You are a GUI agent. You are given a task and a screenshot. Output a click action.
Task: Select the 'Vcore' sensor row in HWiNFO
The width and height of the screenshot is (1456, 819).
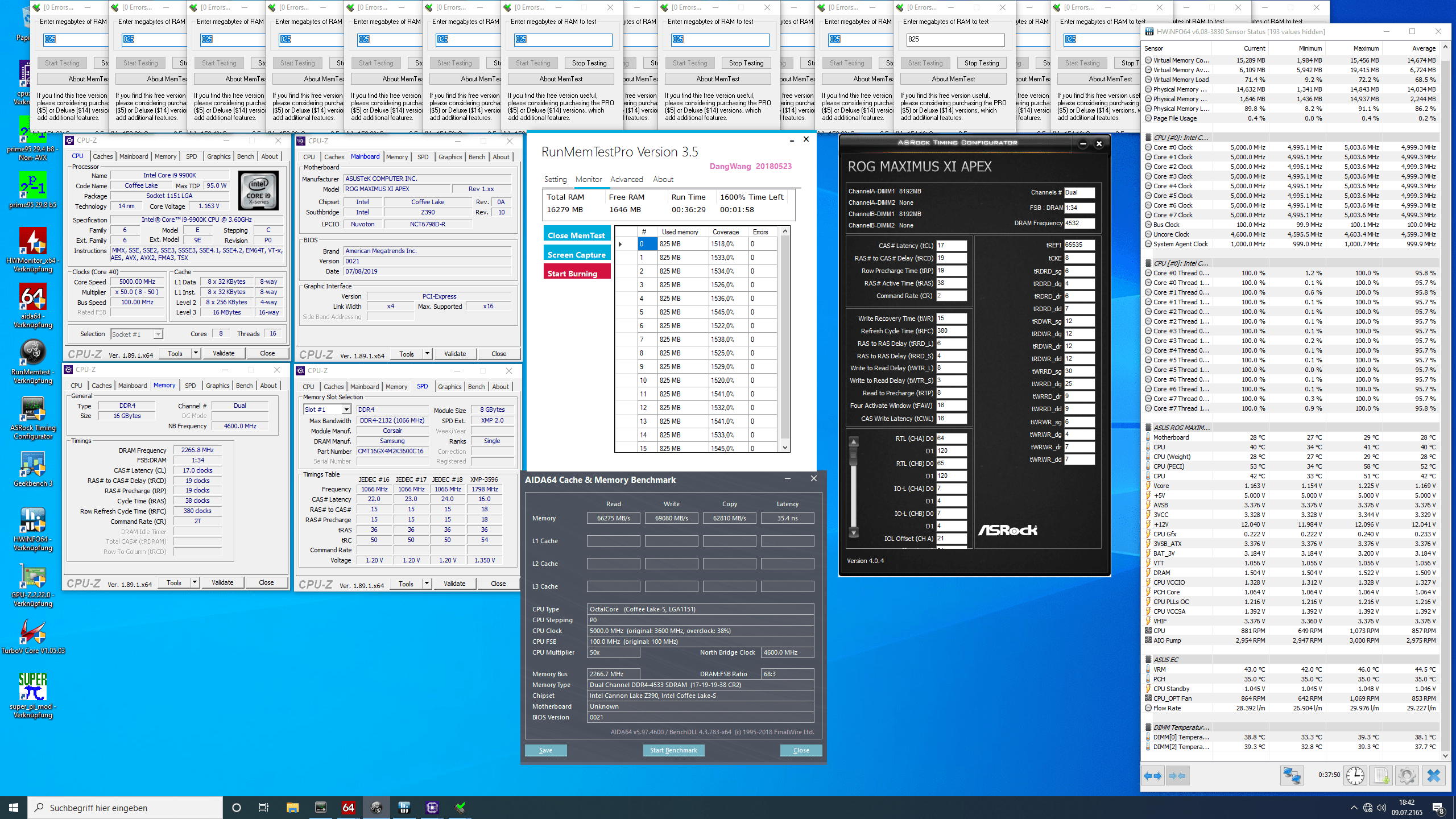pyautogui.click(x=1291, y=486)
